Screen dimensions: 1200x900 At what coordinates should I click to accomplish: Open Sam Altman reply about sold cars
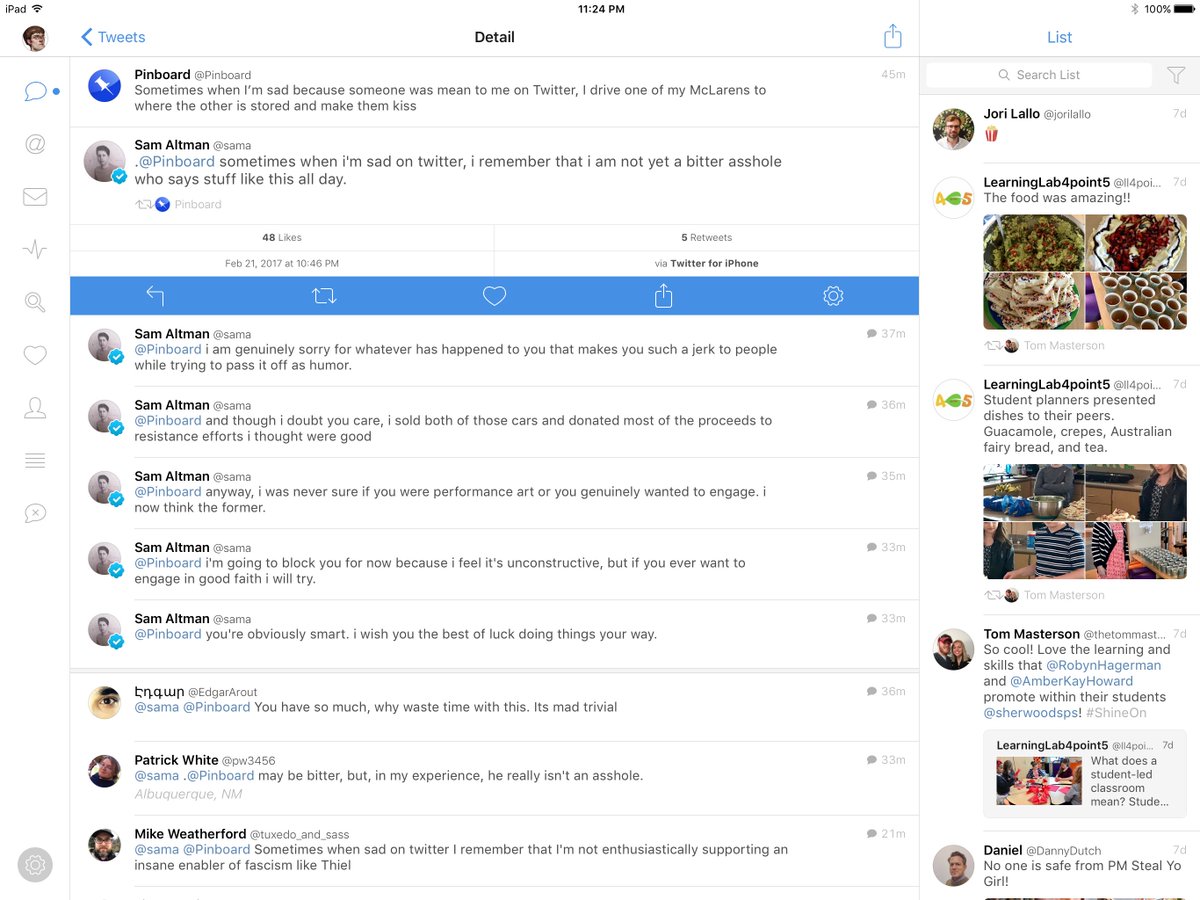pyautogui.click(x=494, y=422)
